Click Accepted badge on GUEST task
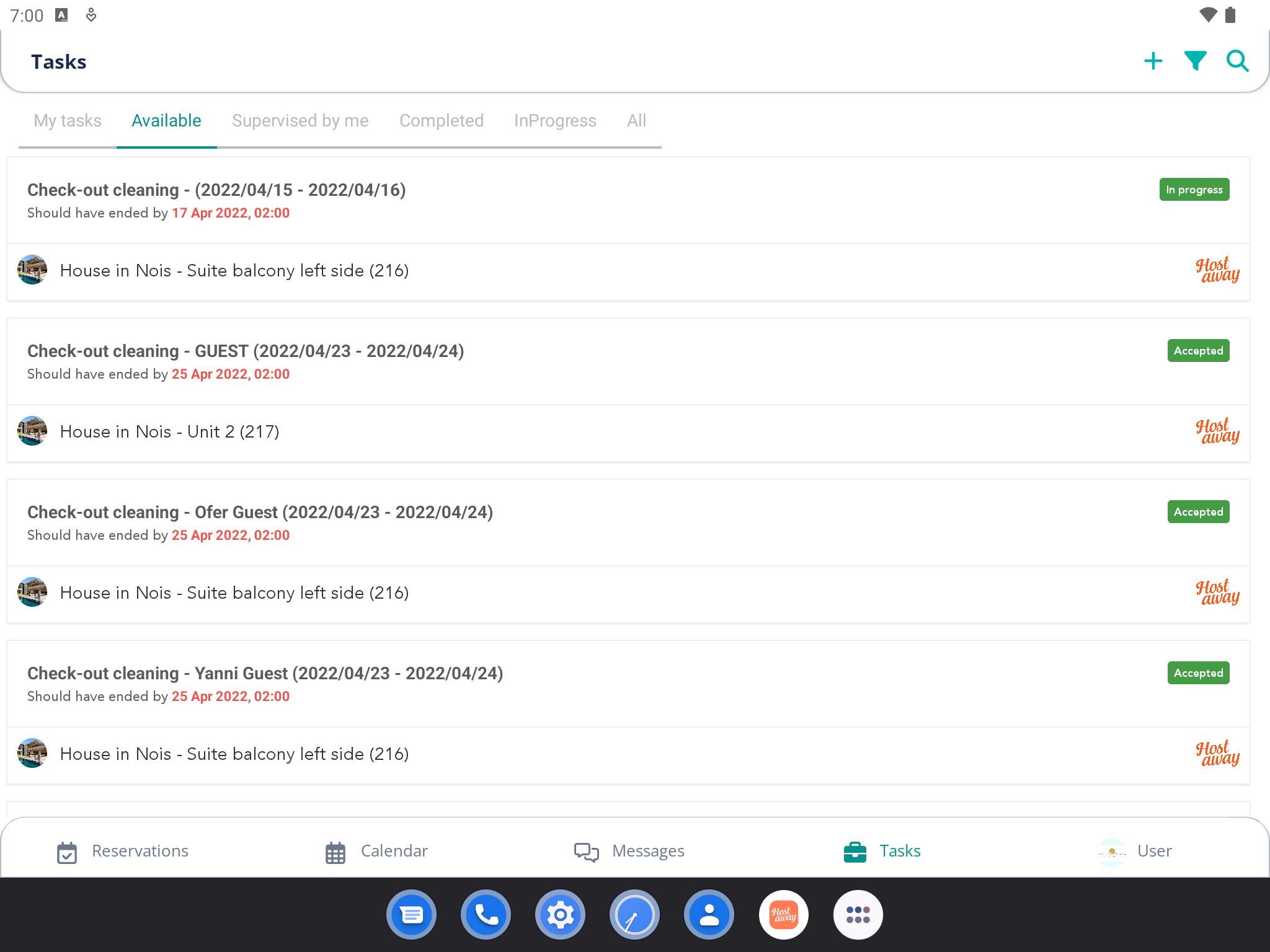 pos(1198,351)
